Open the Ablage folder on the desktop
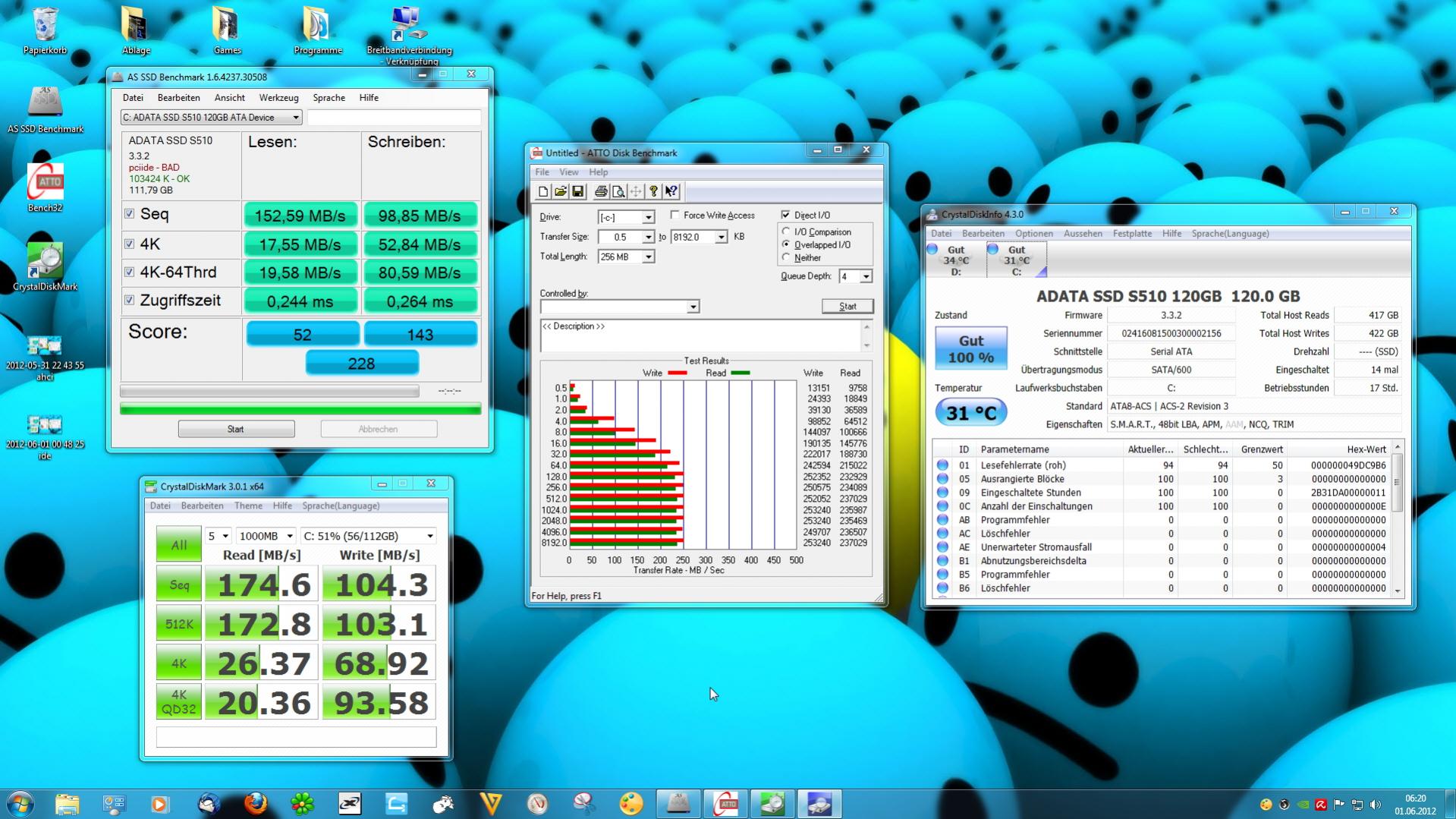 (x=136, y=31)
